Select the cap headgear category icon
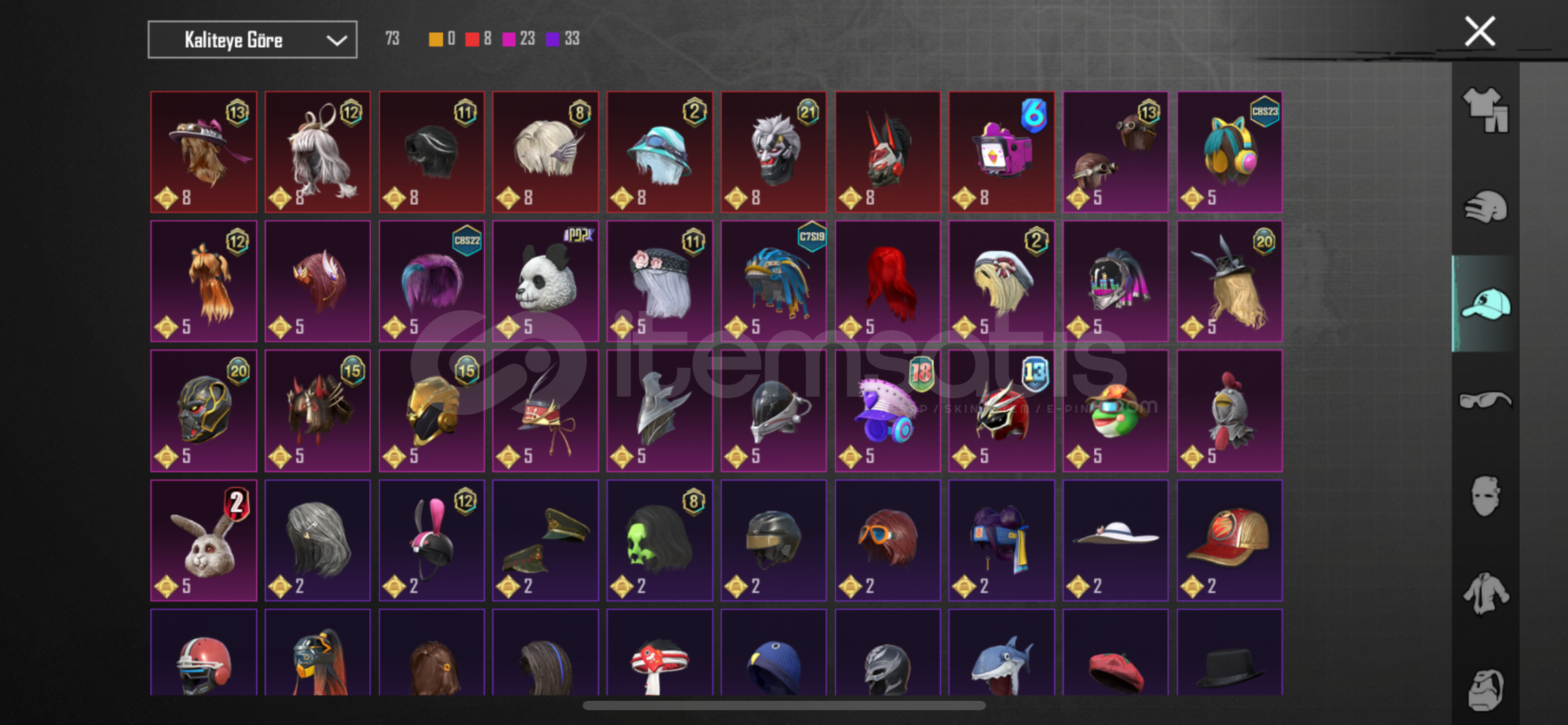 1485,303
